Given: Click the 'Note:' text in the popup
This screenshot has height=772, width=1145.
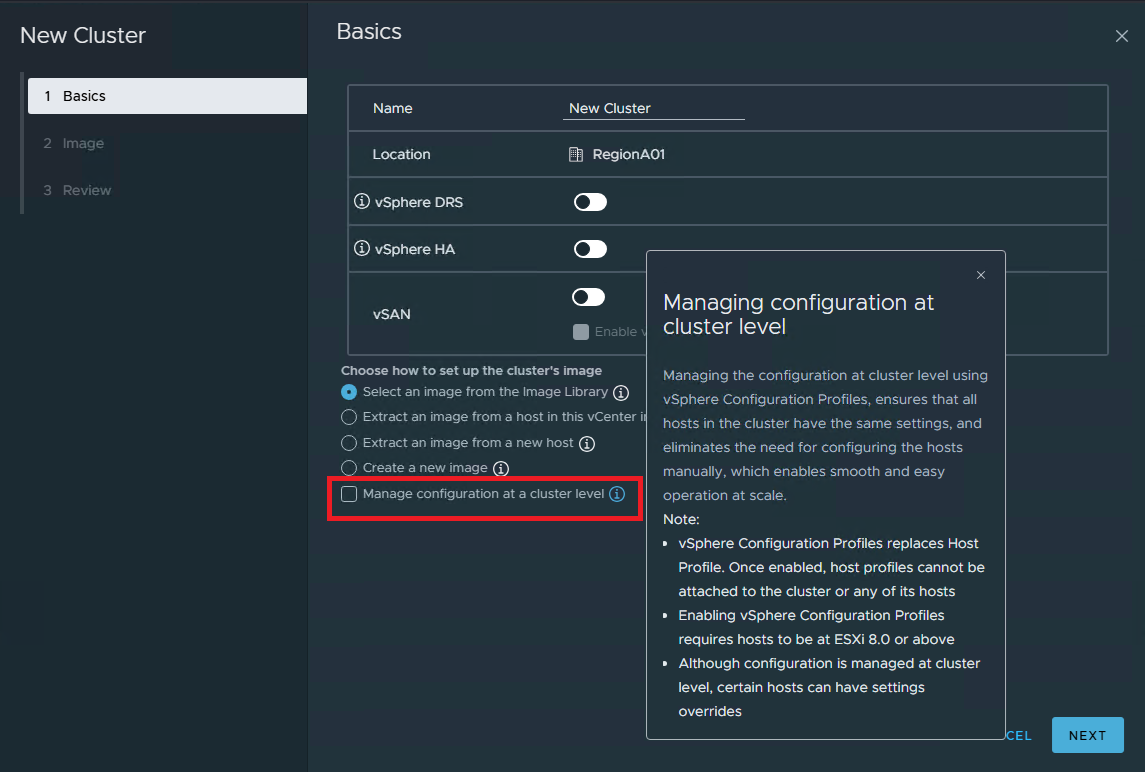Looking at the screenshot, I should pyautogui.click(x=681, y=519).
